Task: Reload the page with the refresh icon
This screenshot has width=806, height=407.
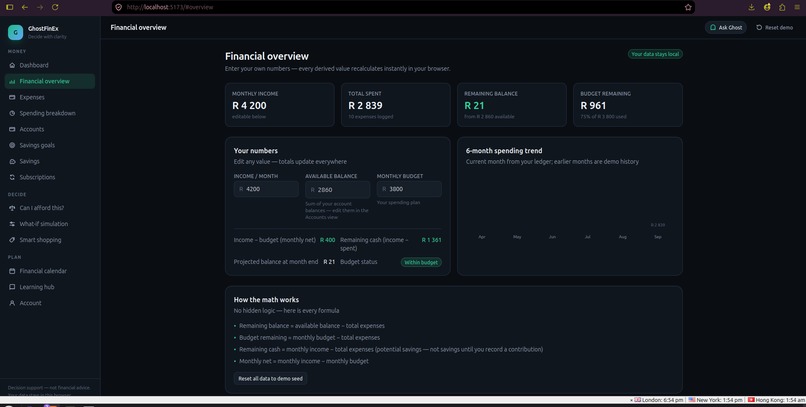Action: (x=55, y=7)
